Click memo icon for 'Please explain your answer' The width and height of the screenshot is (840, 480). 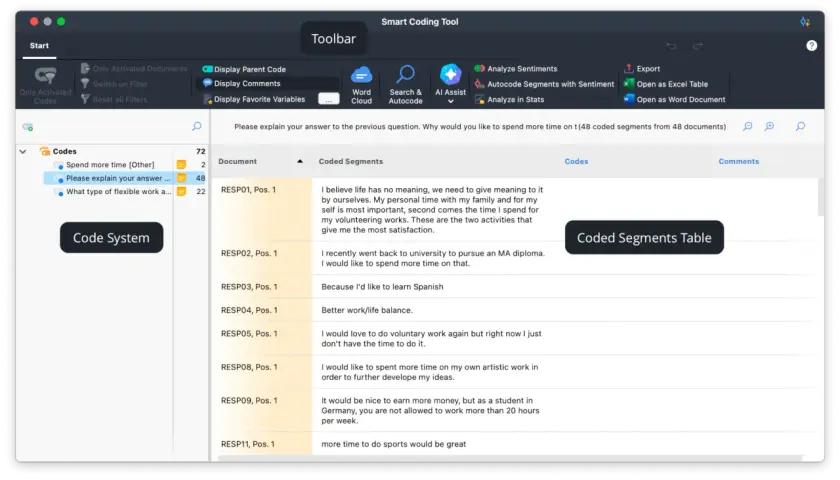pyautogui.click(x=182, y=178)
